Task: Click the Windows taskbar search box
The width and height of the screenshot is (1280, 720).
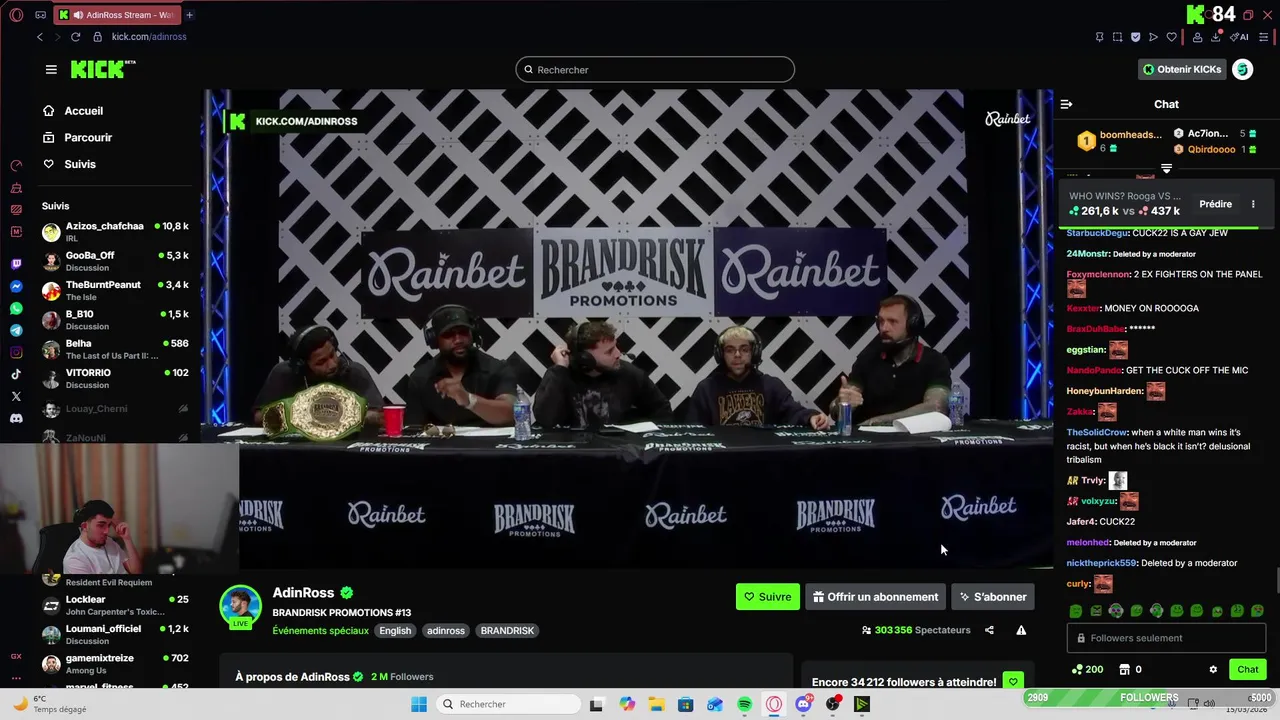Action: point(509,704)
